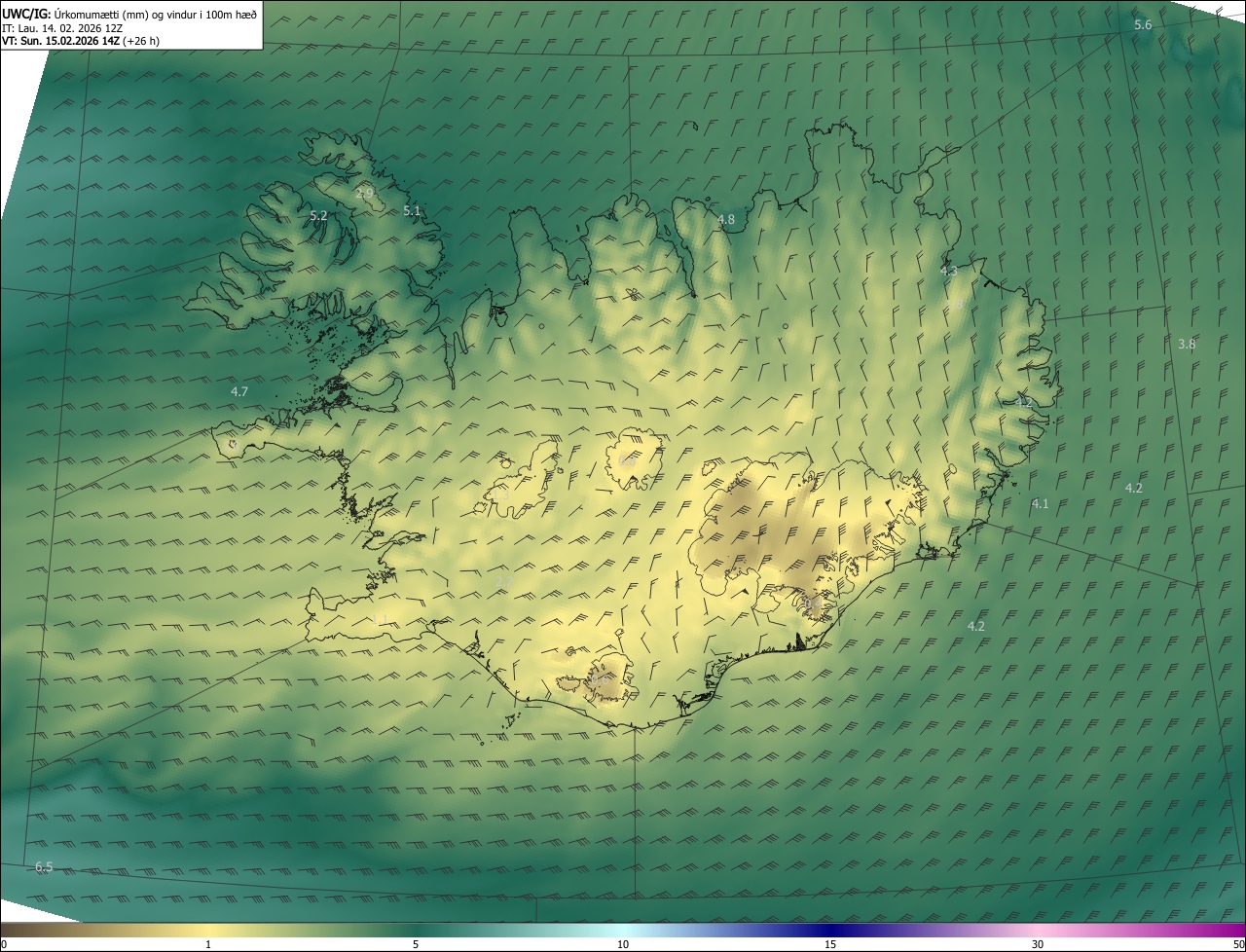Click the 4.1 value off the southeast coast

click(x=1040, y=503)
